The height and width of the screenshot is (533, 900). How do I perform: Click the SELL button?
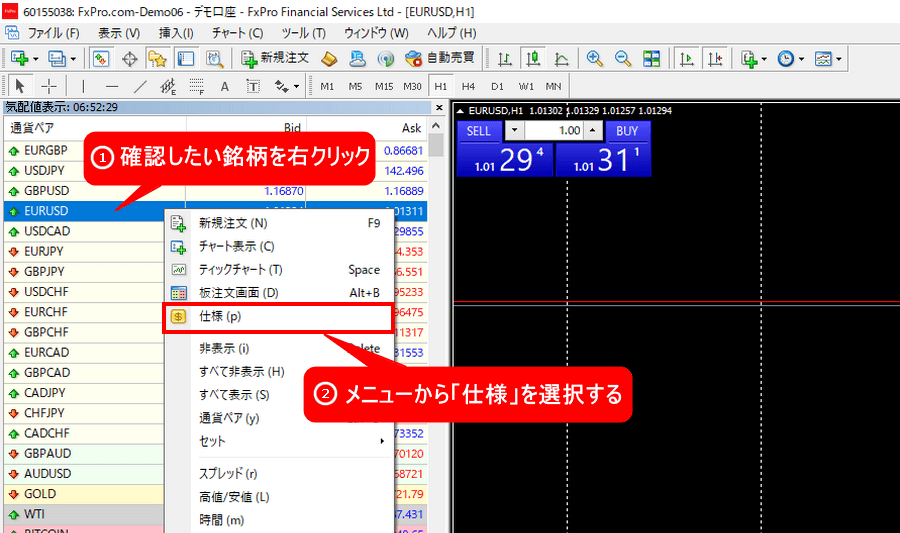pos(479,131)
